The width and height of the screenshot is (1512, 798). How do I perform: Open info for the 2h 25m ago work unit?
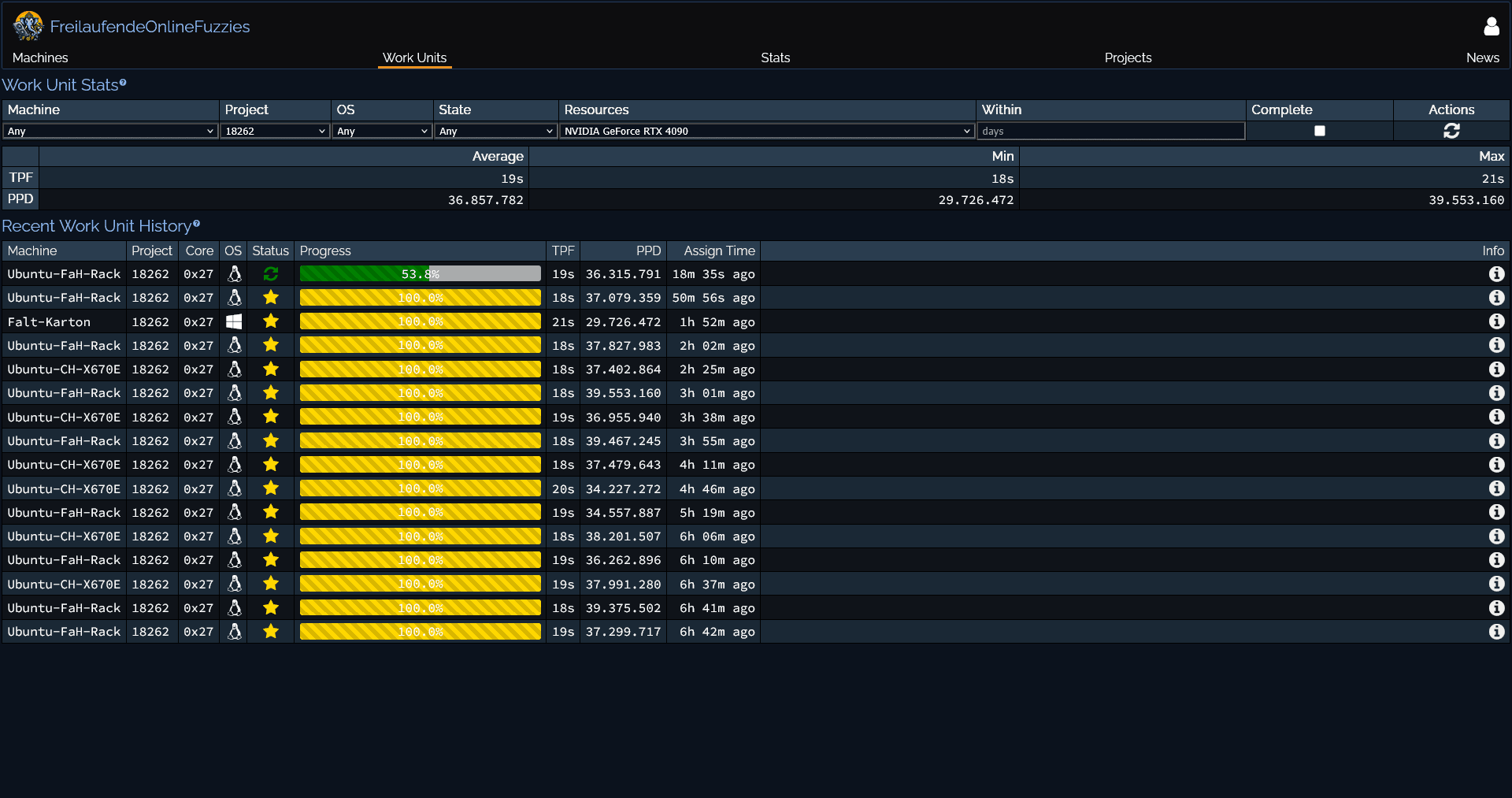pos(1497,369)
